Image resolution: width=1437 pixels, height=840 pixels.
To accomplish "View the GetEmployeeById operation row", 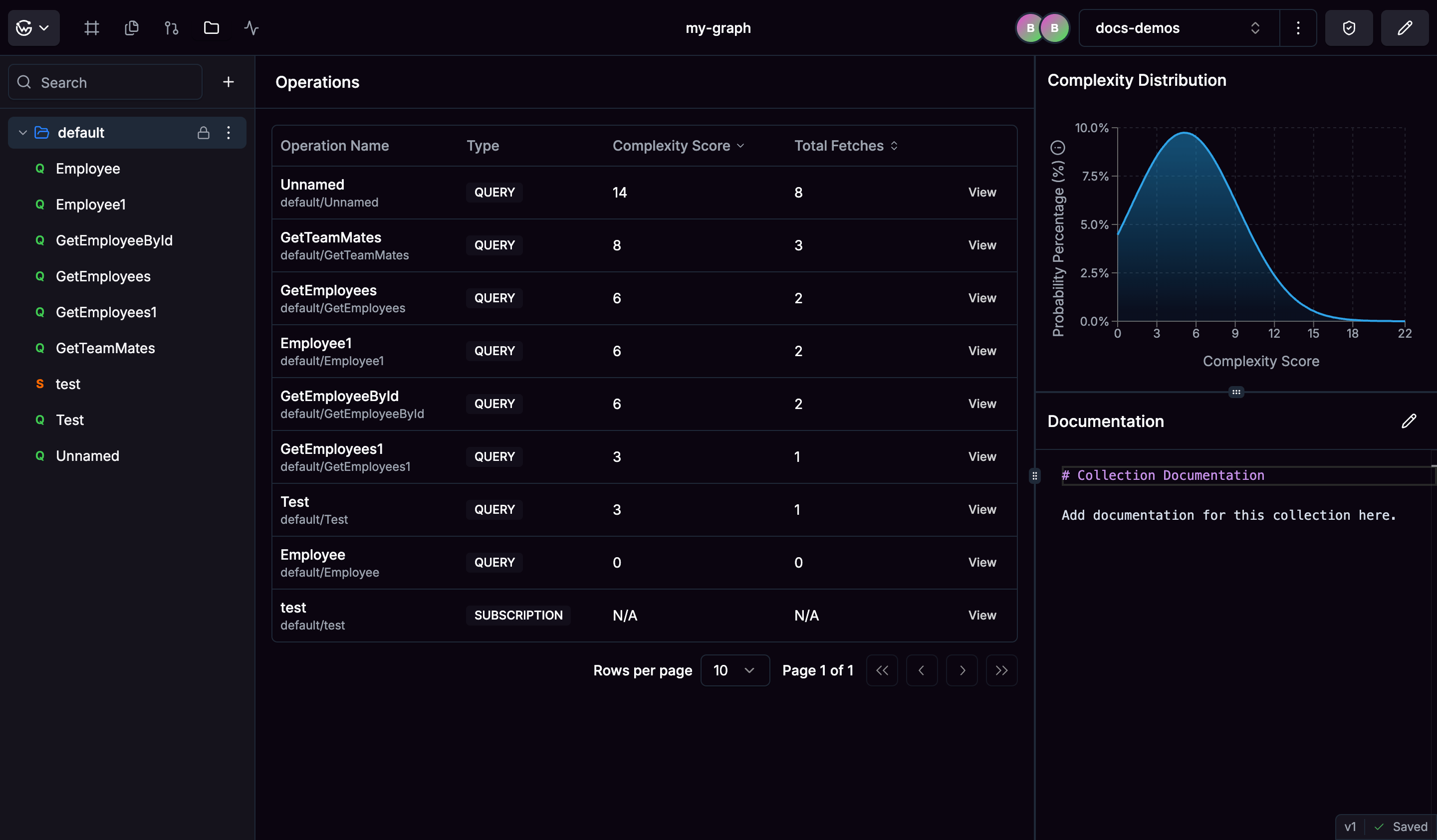I will (982, 404).
